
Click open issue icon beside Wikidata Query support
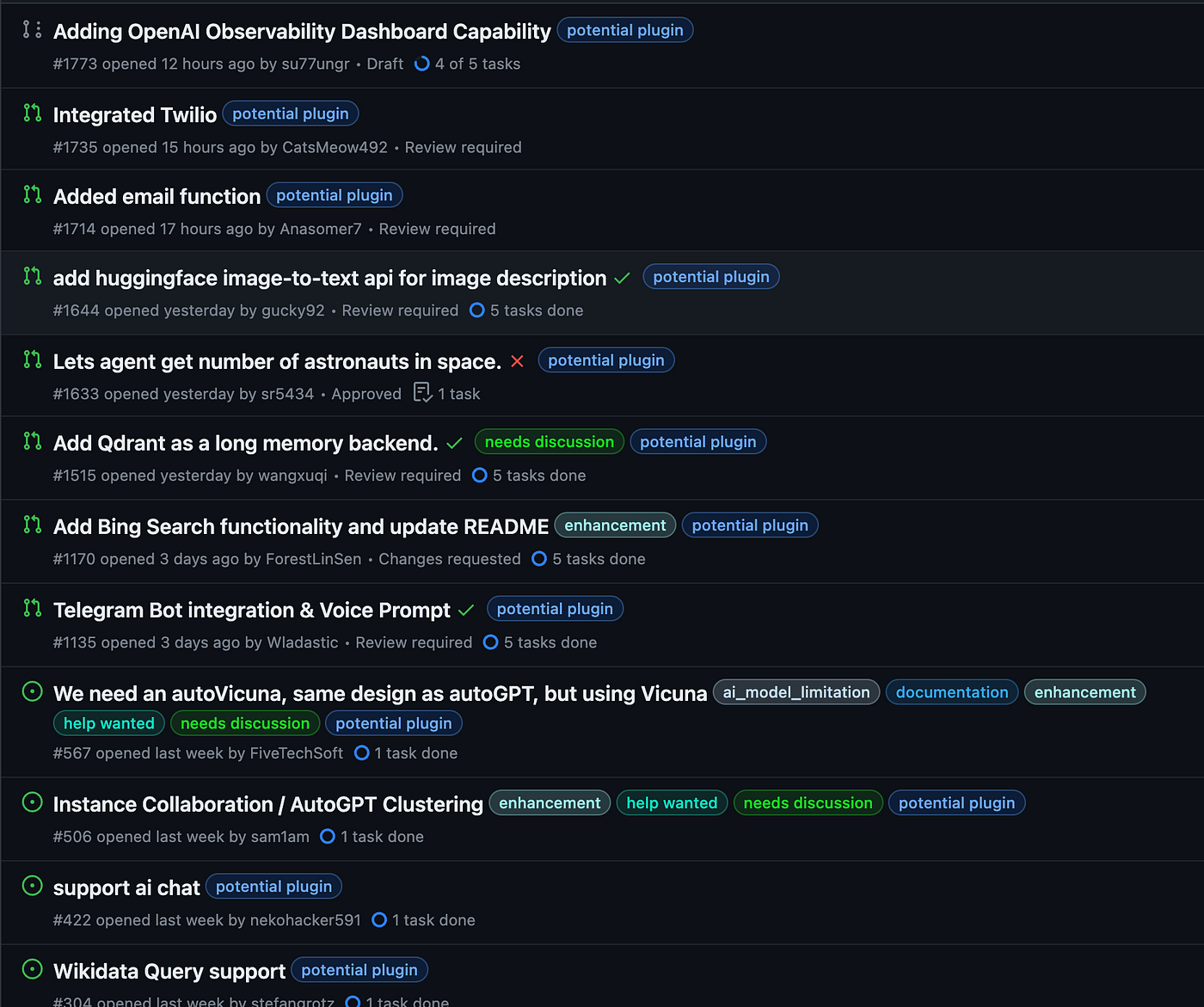(x=32, y=969)
